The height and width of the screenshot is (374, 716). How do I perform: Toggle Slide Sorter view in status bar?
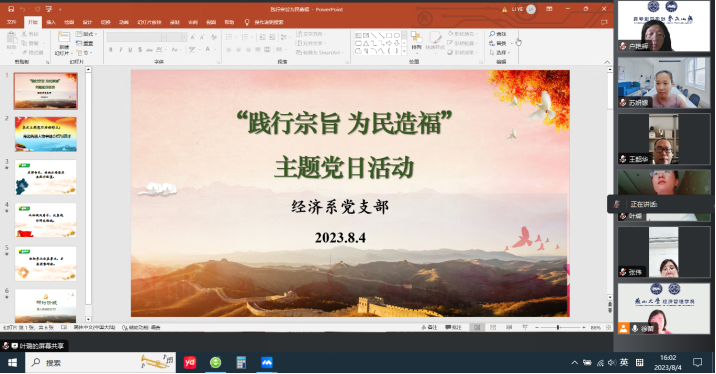coord(493,327)
